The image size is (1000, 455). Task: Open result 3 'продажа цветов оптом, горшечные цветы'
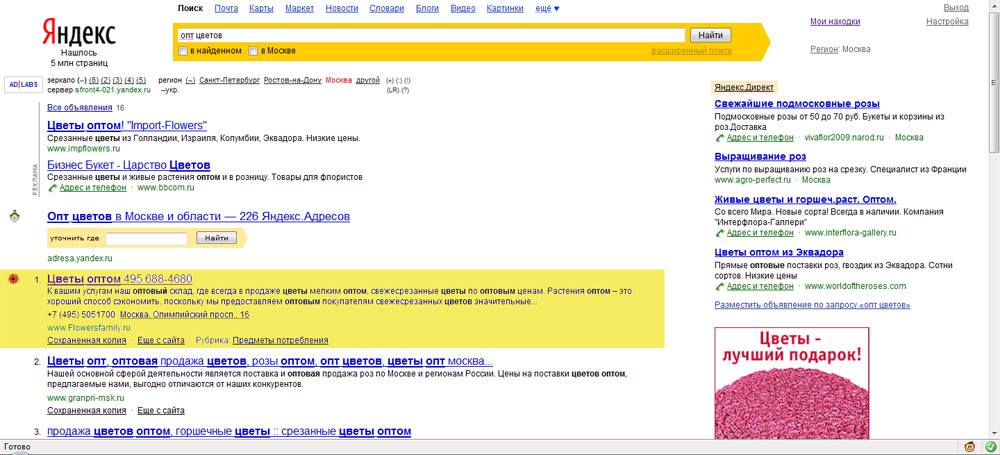(229, 432)
